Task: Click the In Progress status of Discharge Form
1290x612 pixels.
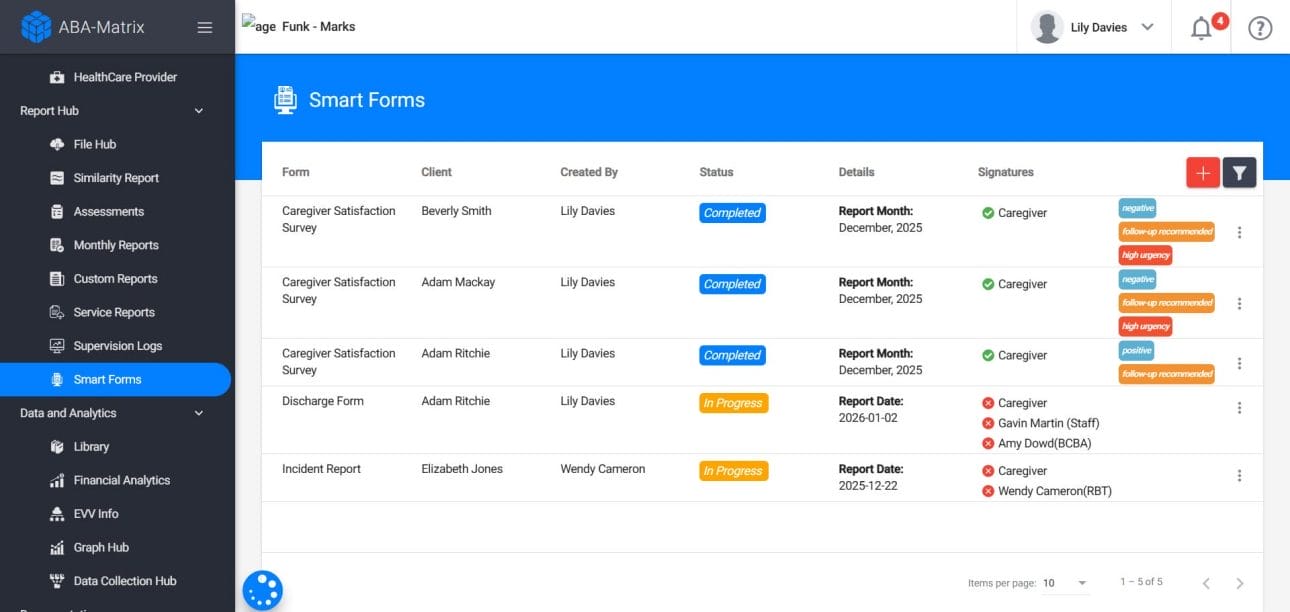Action: coord(733,403)
